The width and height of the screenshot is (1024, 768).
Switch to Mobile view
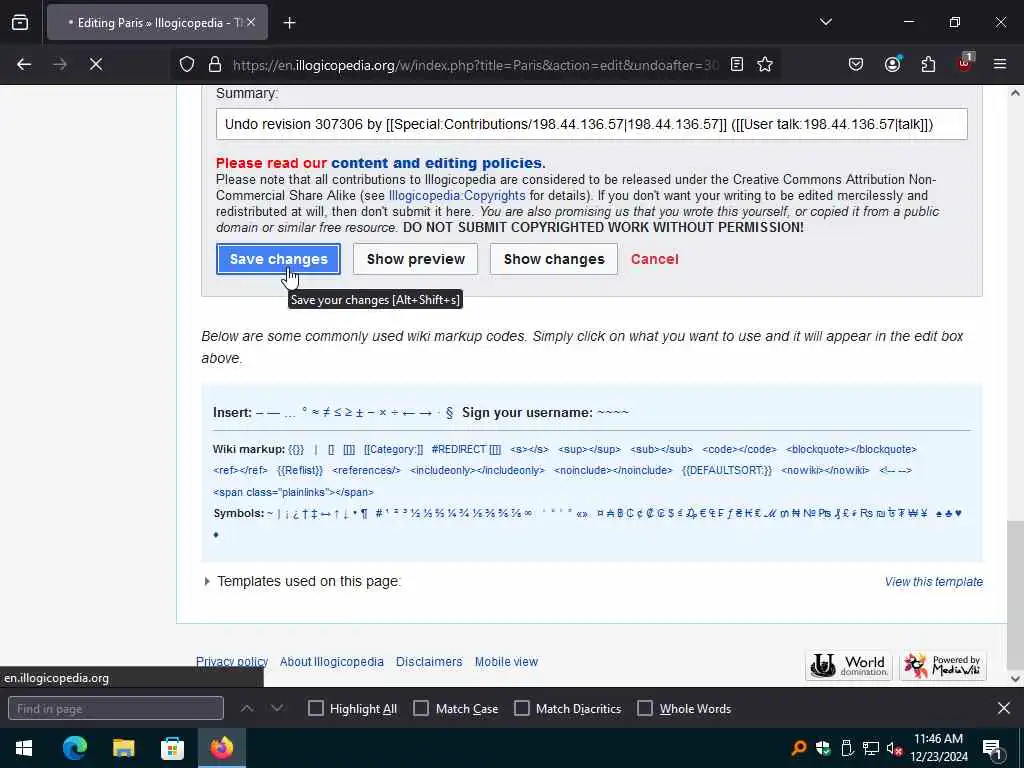point(506,662)
